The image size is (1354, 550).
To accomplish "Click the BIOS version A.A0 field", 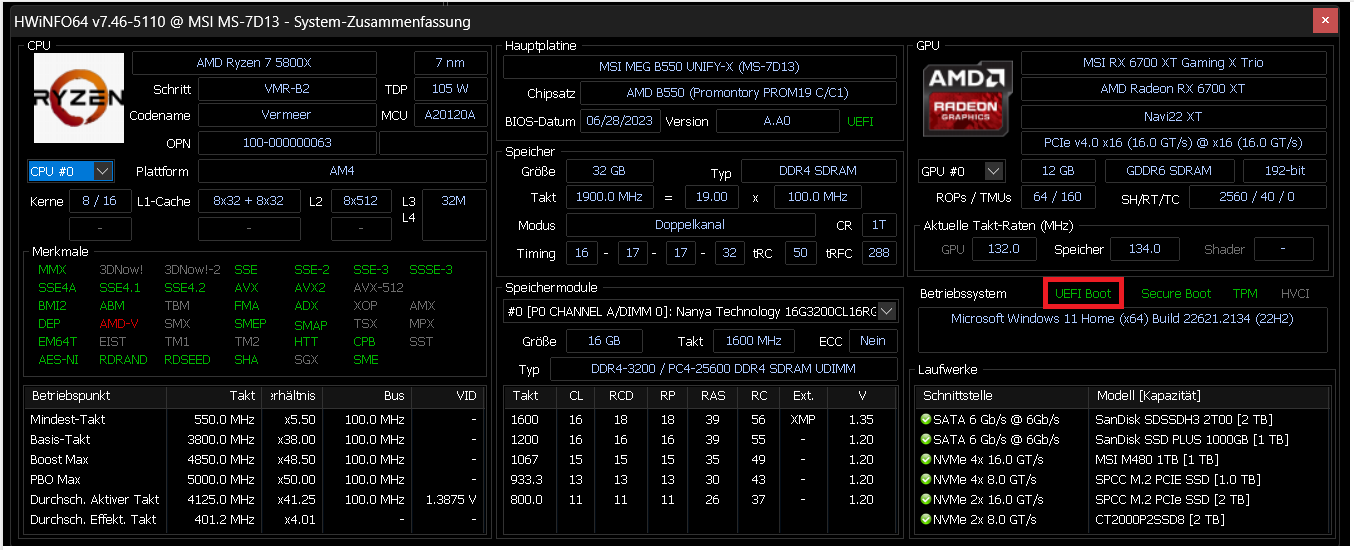I will click(x=777, y=121).
